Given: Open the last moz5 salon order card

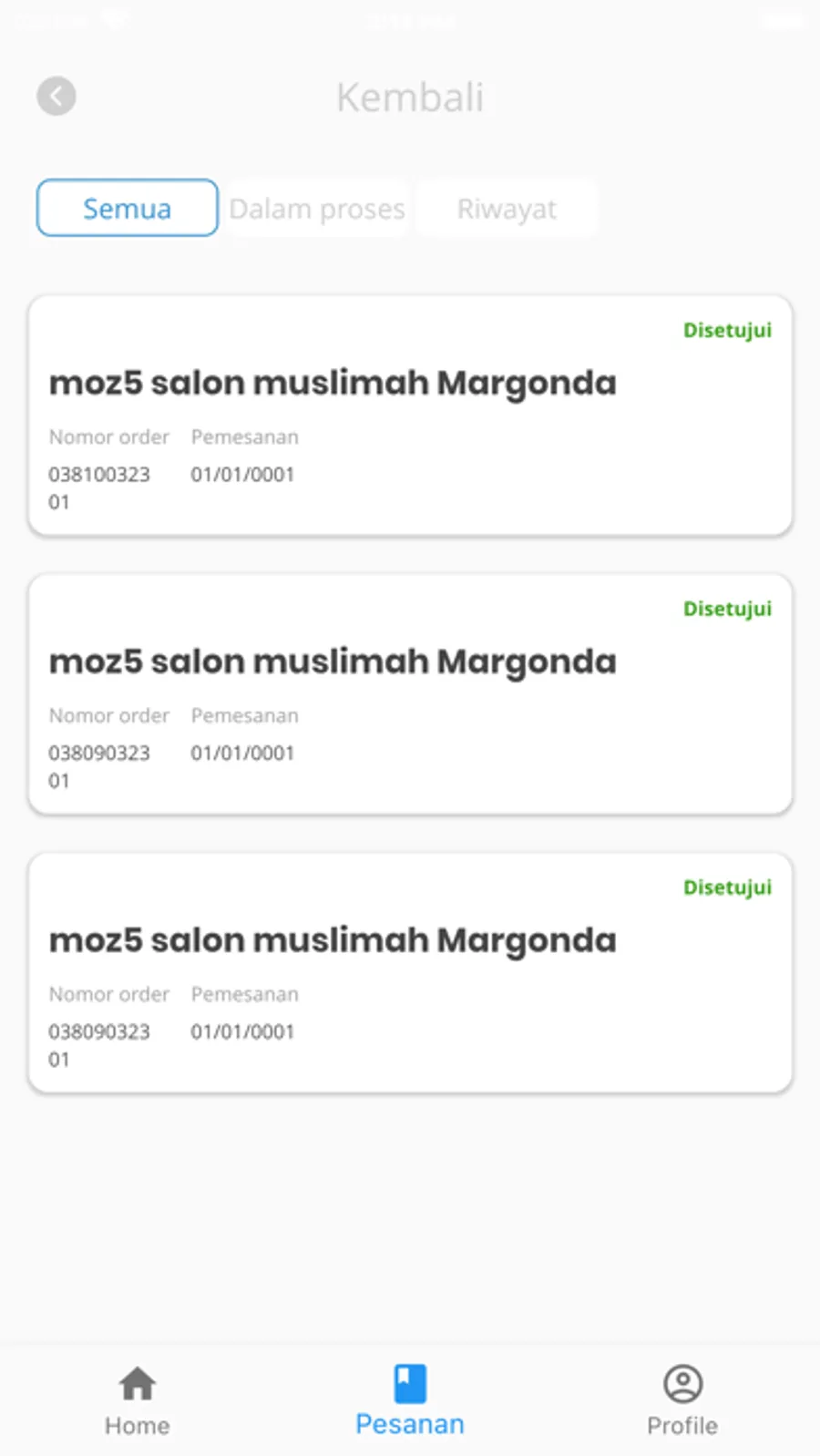Looking at the screenshot, I should [x=410, y=973].
